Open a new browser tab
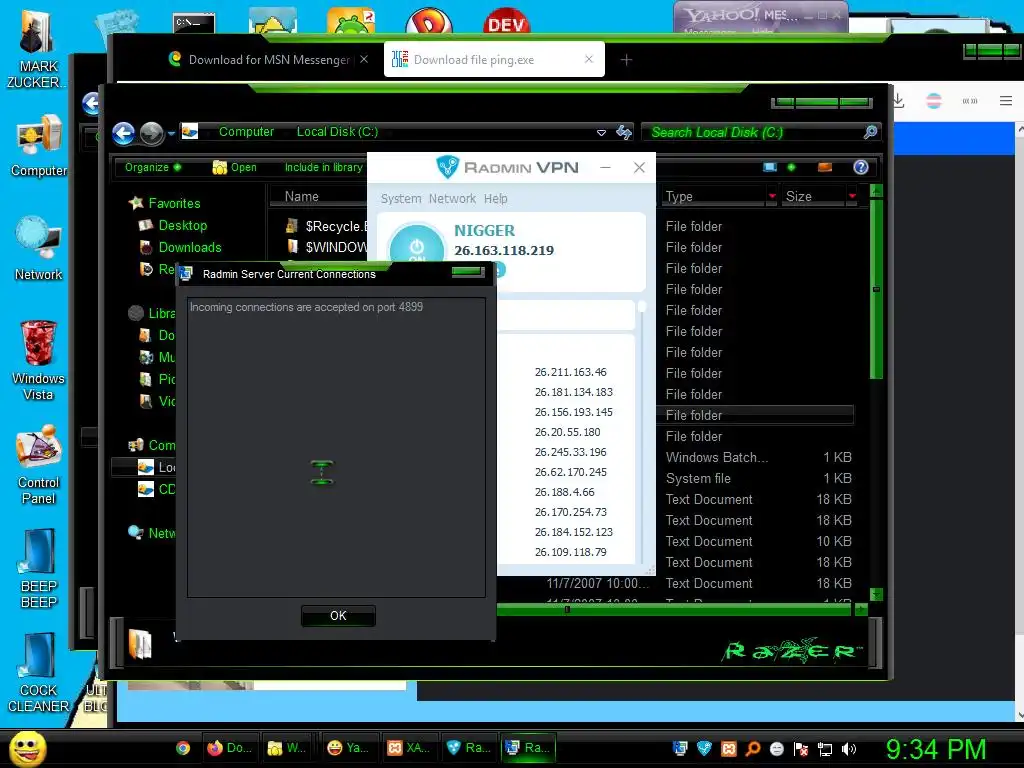The width and height of the screenshot is (1024, 768). click(x=626, y=60)
